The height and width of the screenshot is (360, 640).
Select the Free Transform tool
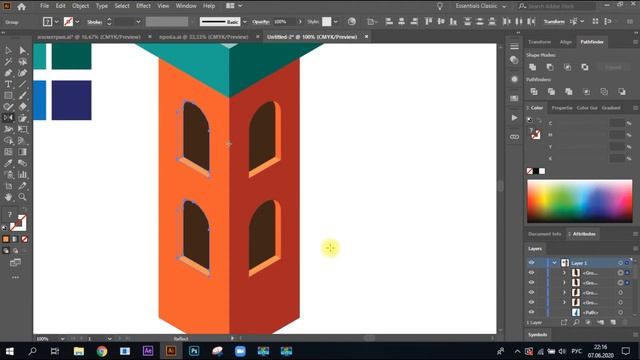(22, 129)
